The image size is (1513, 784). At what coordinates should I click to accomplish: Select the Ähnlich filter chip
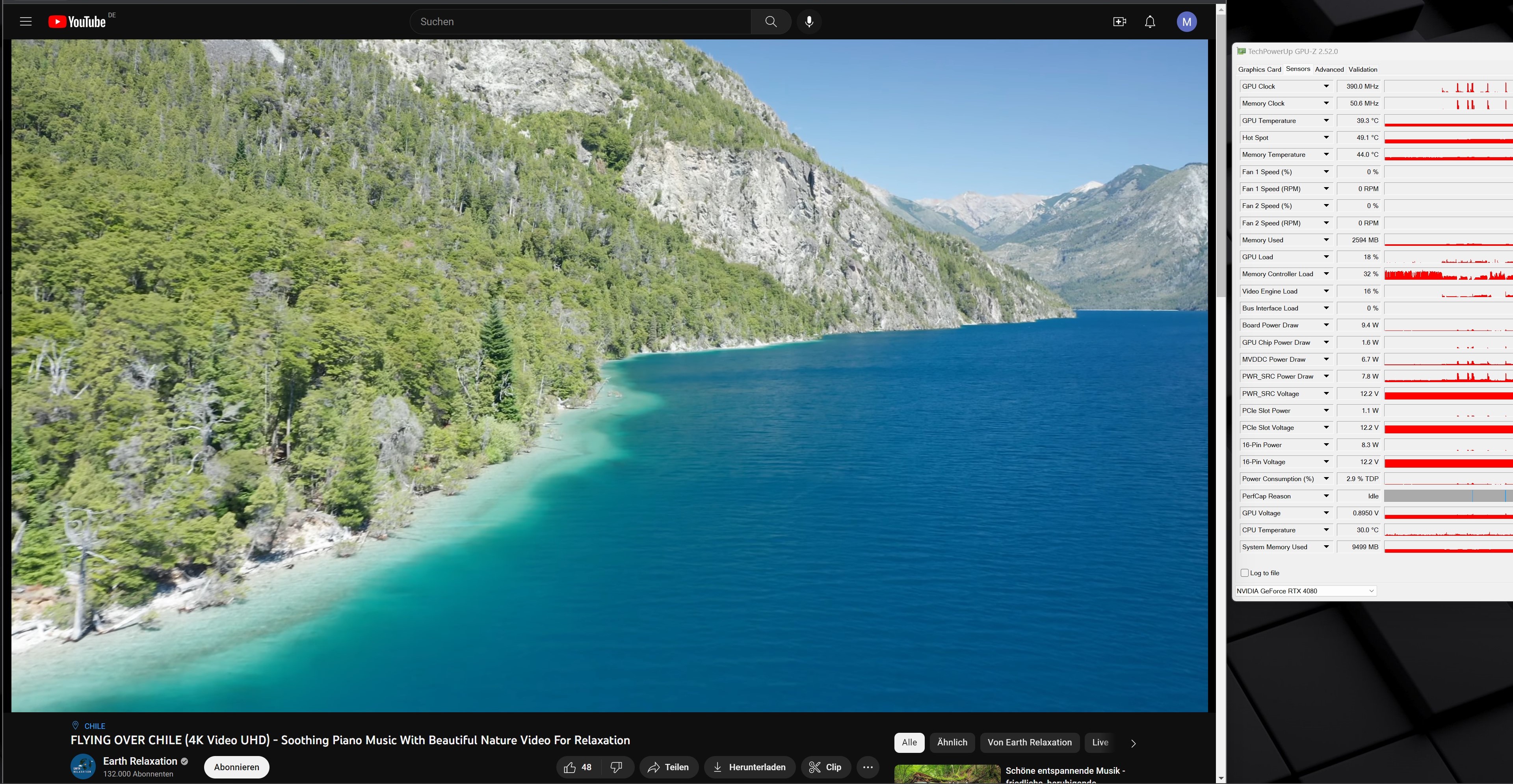pyautogui.click(x=952, y=742)
